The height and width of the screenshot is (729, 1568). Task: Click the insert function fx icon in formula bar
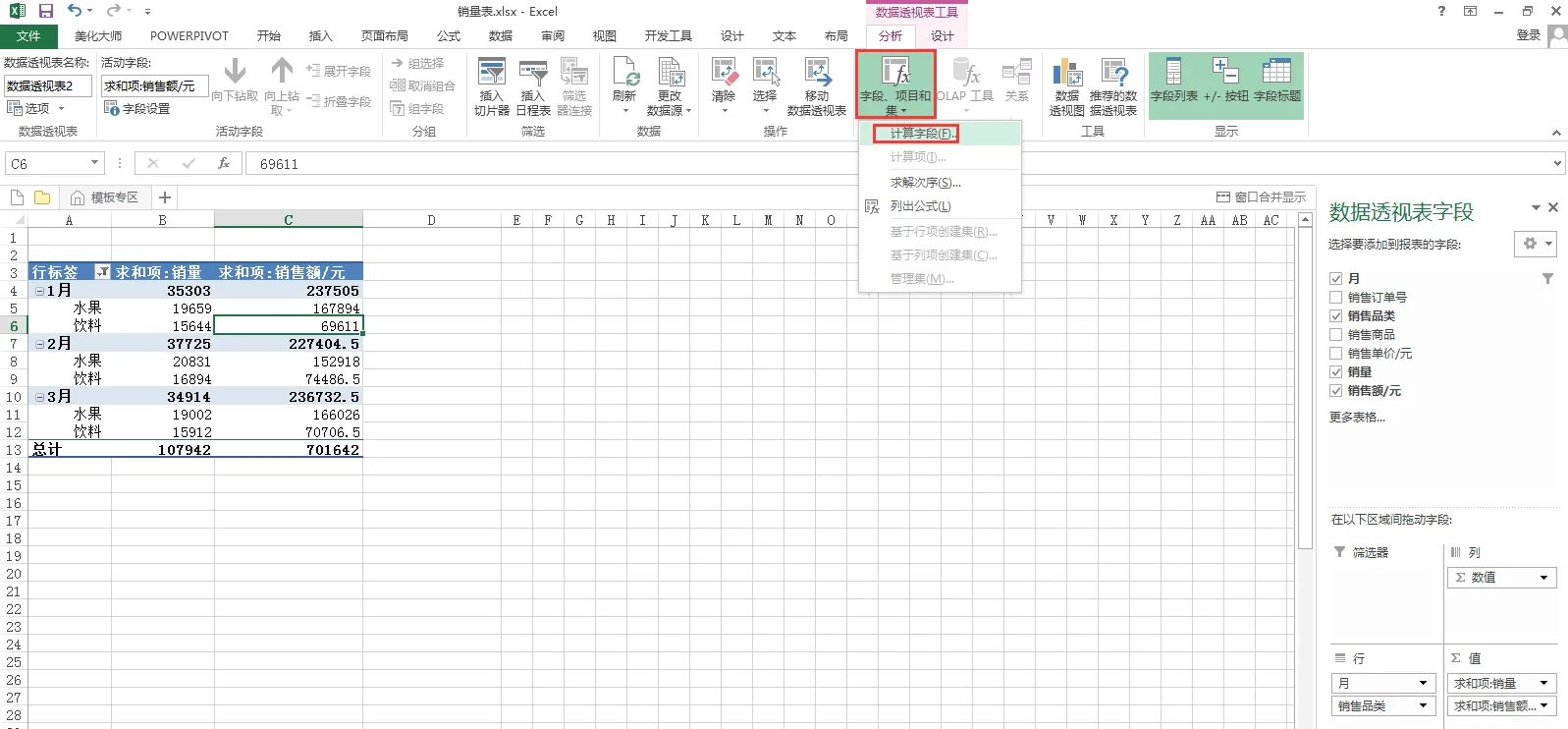pos(224,163)
